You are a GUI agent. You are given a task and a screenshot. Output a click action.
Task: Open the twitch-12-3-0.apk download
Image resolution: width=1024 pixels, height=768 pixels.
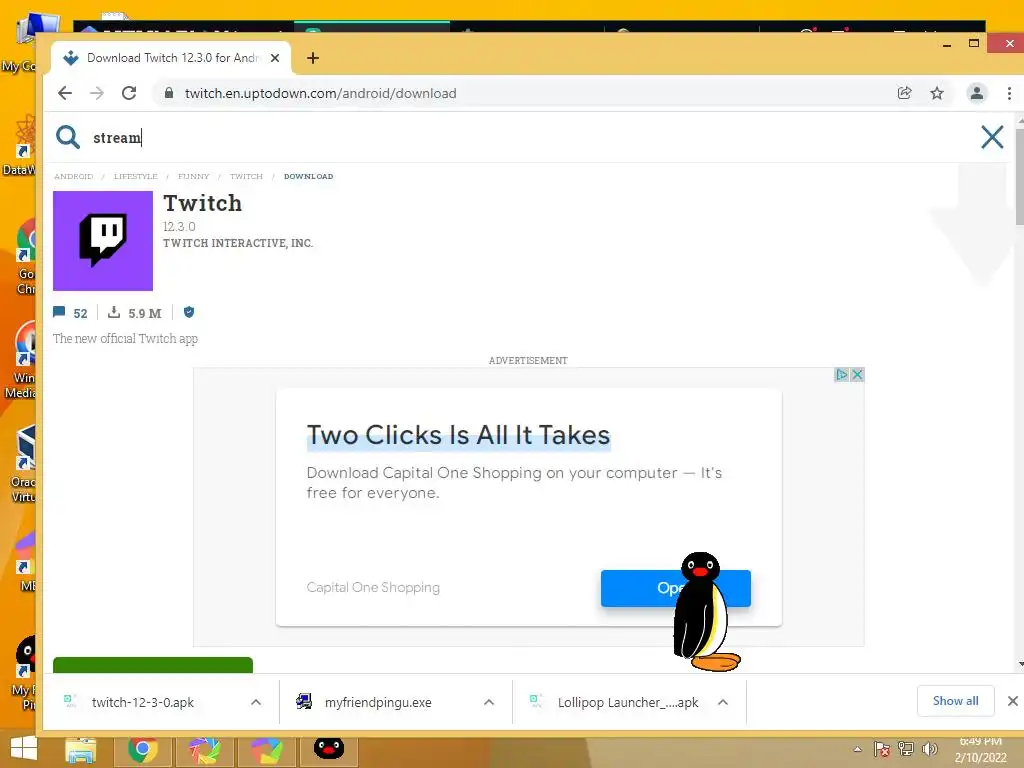coord(142,703)
